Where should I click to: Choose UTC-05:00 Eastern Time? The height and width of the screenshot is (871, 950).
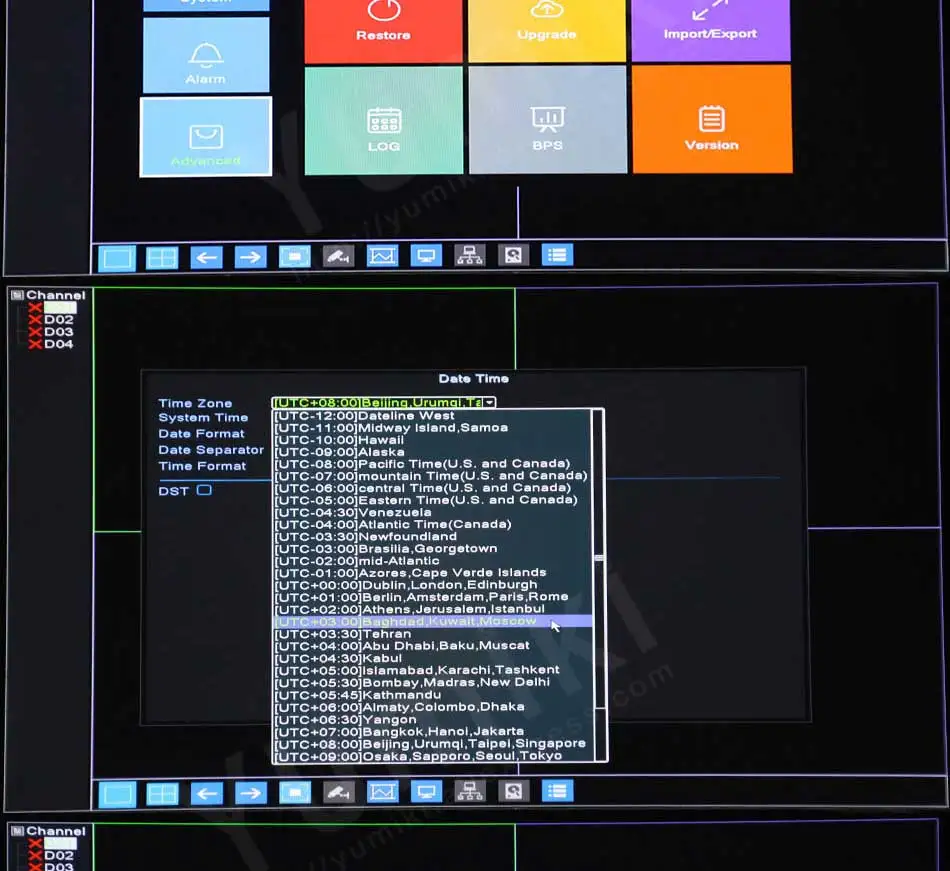click(x=433, y=500)
